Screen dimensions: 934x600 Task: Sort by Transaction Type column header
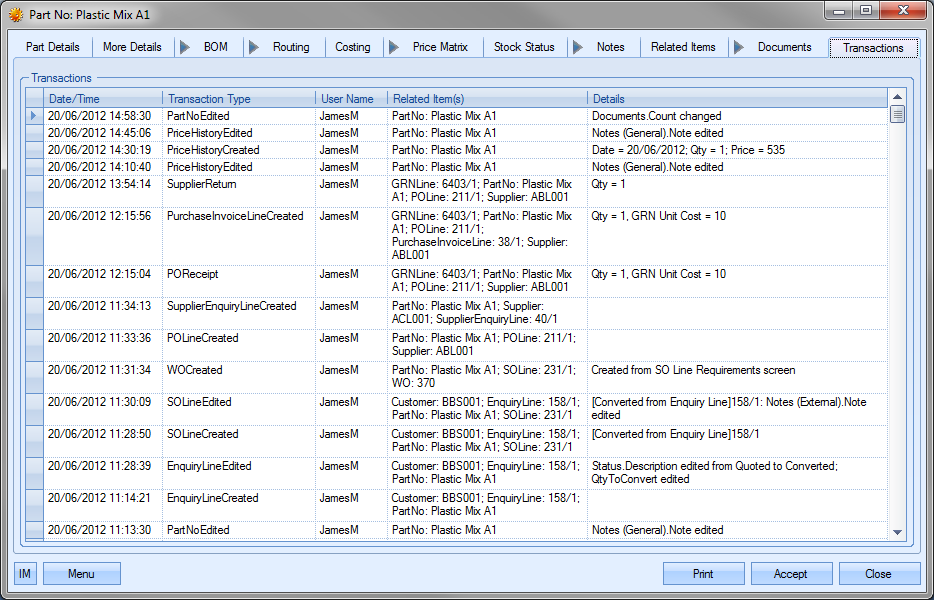pyautogui.click(x=239, y=99)
